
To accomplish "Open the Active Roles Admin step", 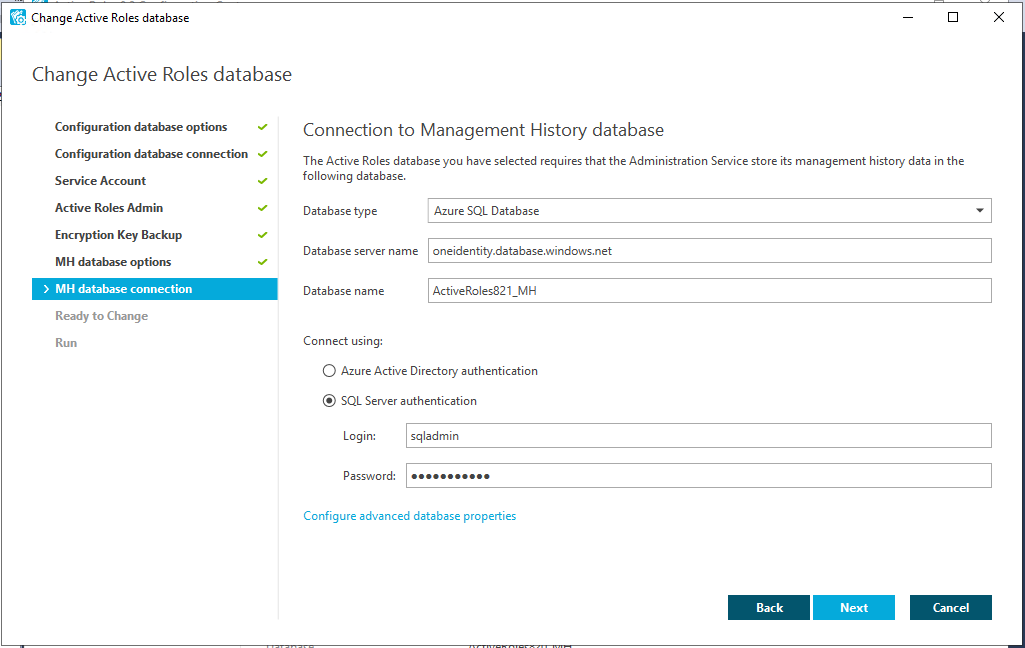I will [x=109, y=208].
